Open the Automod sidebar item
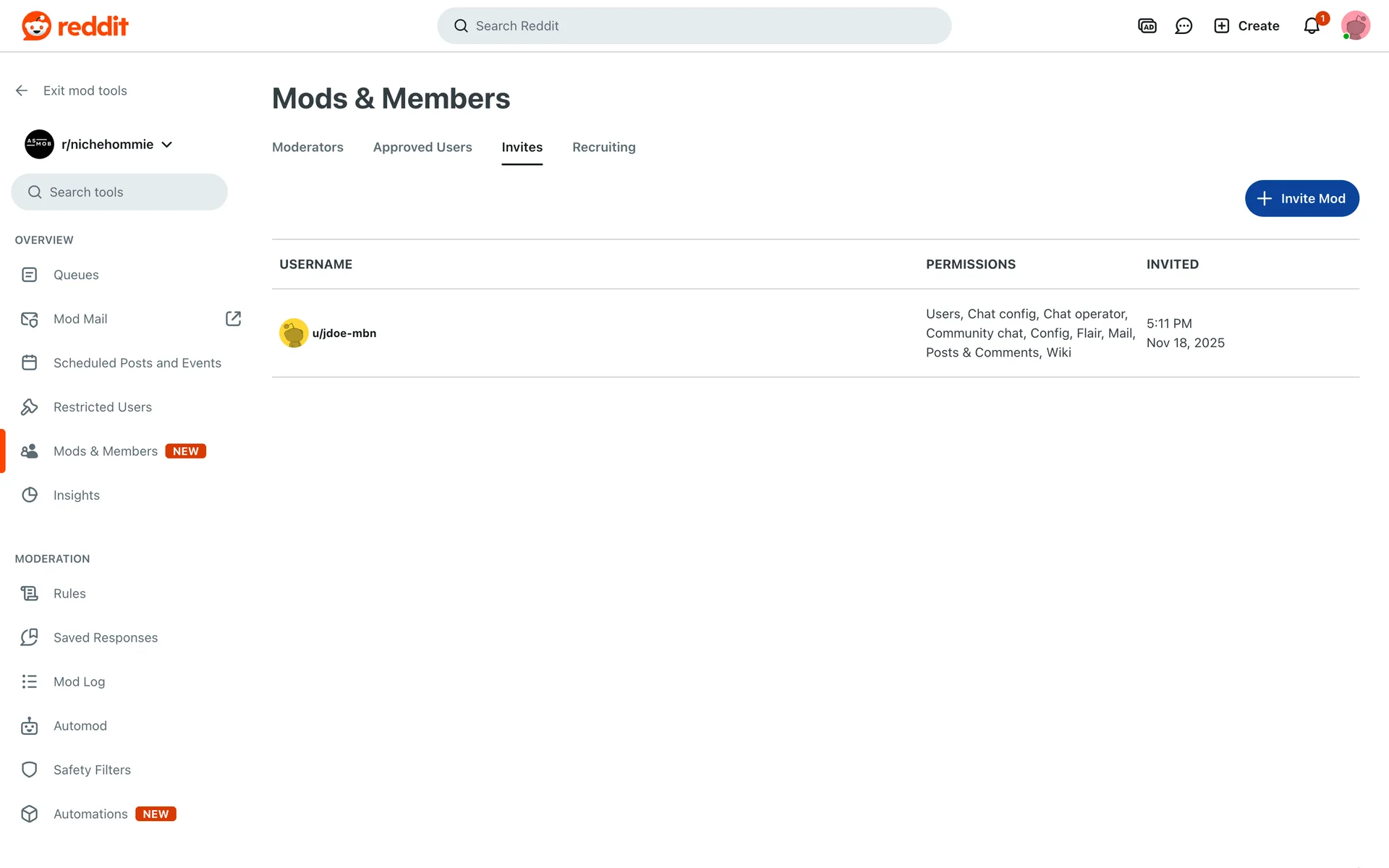1389x868 pixels. (x=80, y=726)
